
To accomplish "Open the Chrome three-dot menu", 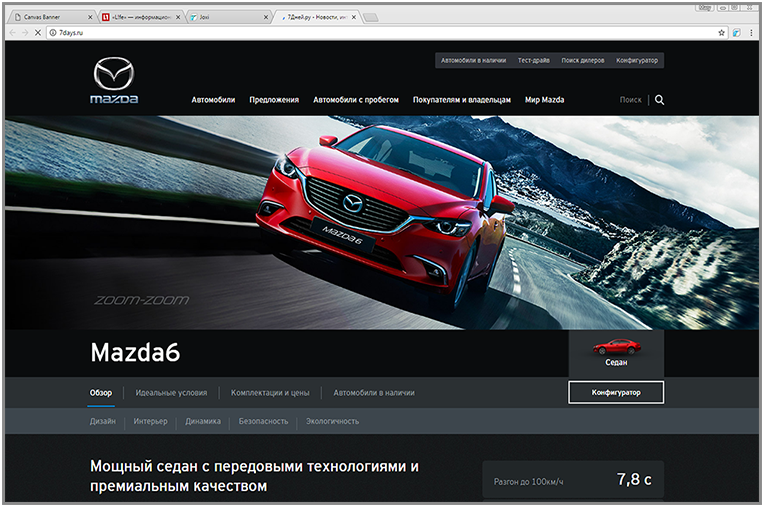I will (751, 33).
